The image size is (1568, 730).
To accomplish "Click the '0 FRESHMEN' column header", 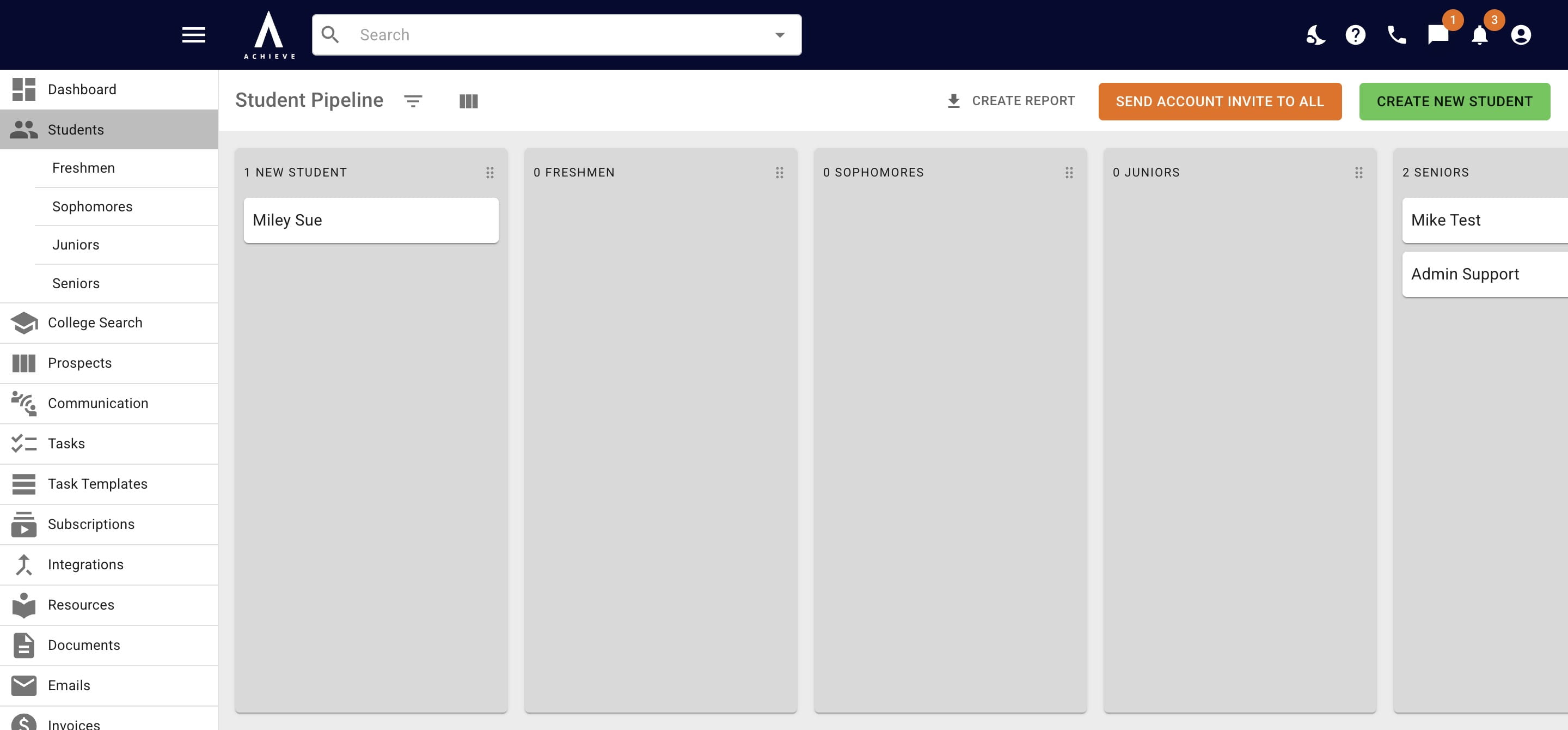I will tap(574, 173).
